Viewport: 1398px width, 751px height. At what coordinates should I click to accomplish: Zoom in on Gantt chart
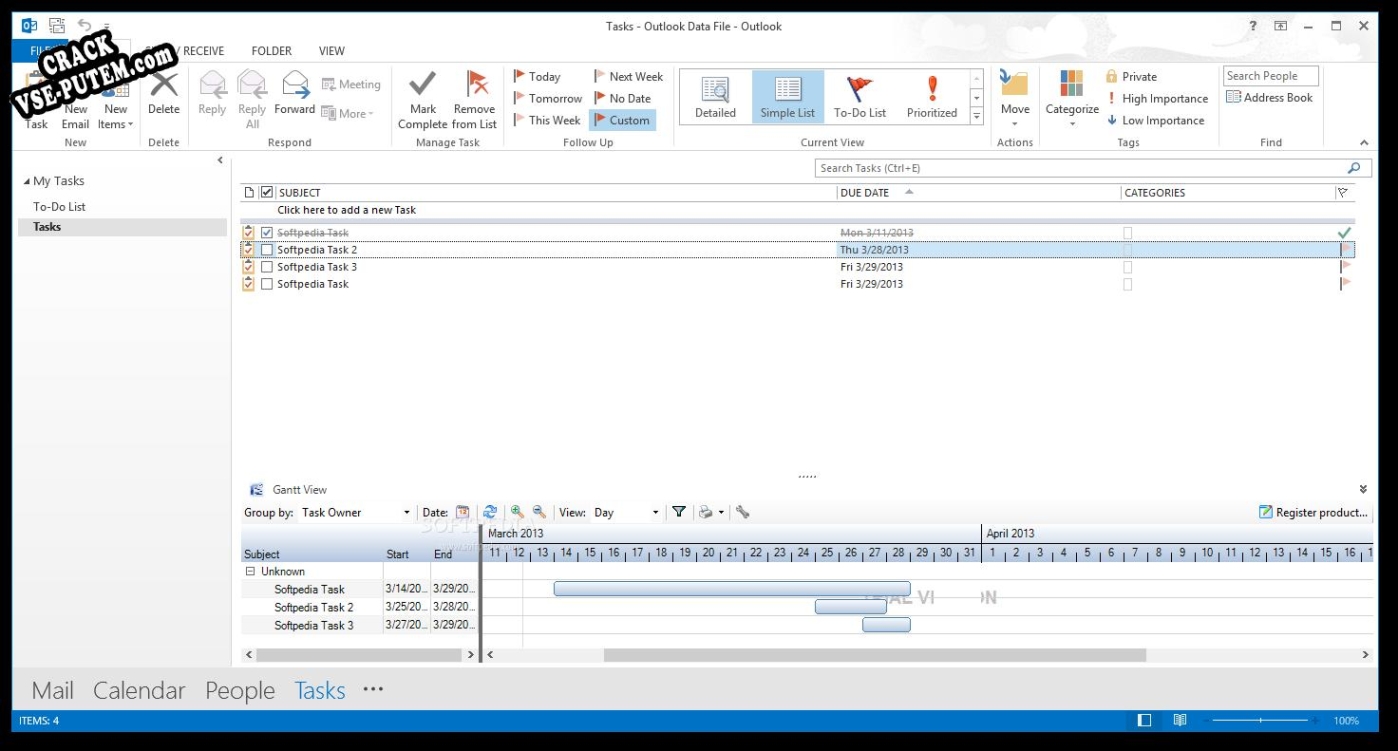(517, 512)
